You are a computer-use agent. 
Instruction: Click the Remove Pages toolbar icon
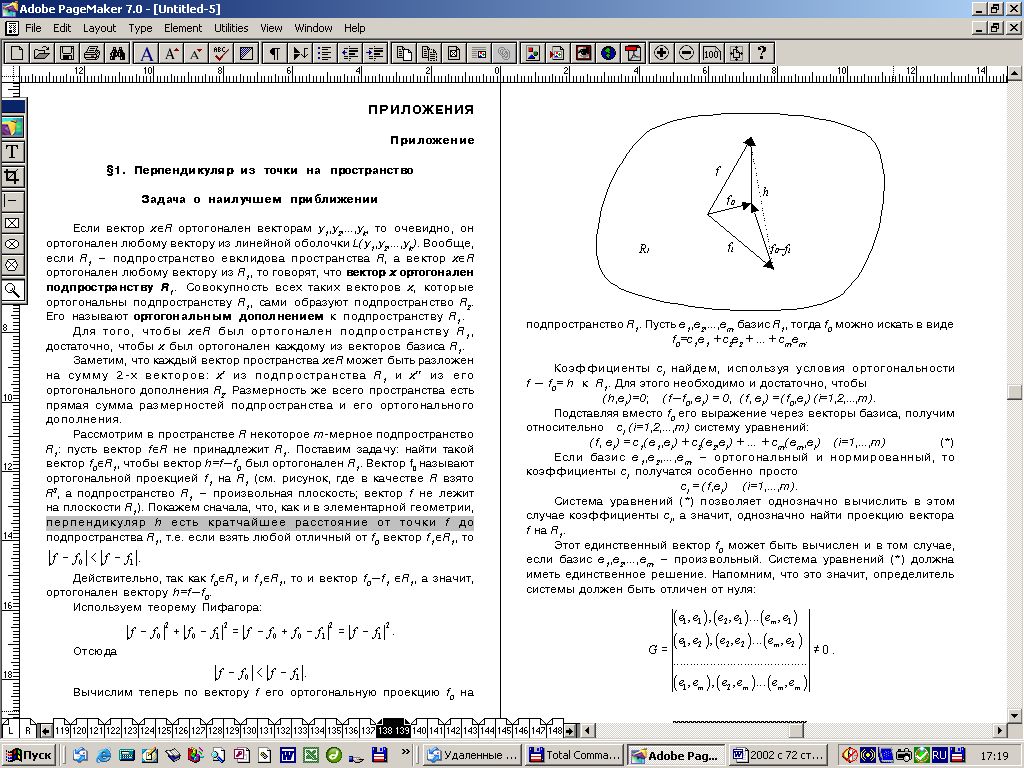pos(429,53)
